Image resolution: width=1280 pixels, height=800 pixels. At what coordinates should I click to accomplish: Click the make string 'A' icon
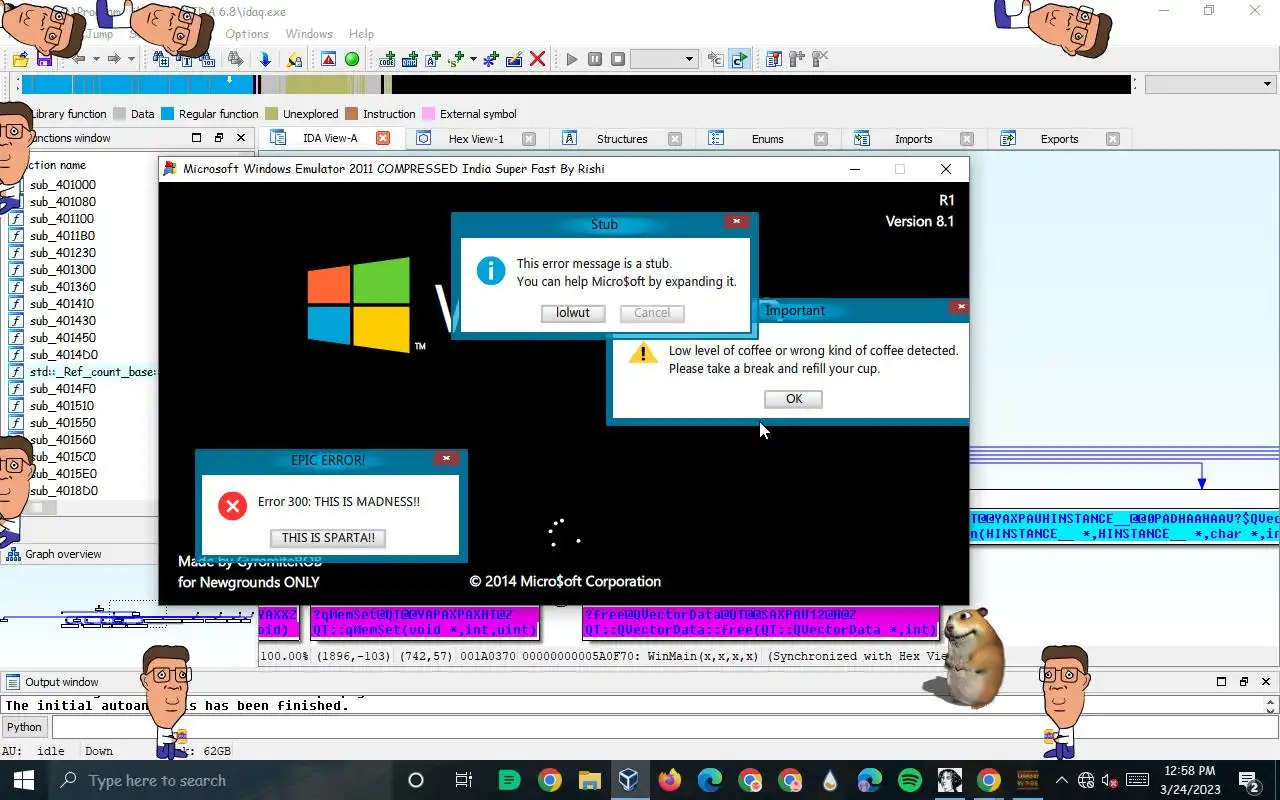[x=433, y=60]
